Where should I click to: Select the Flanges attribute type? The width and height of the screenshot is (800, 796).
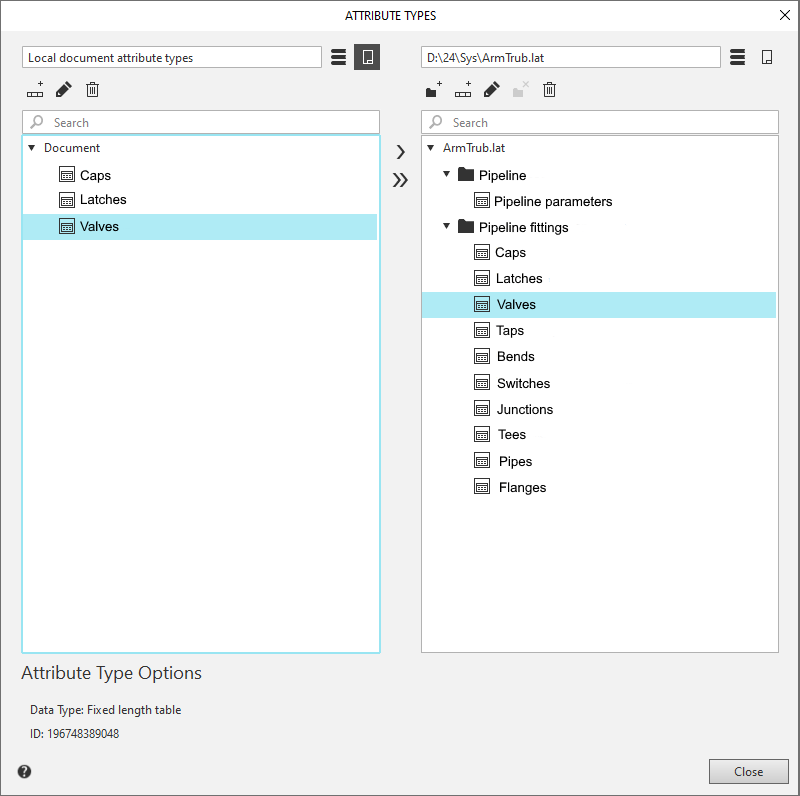521,488
